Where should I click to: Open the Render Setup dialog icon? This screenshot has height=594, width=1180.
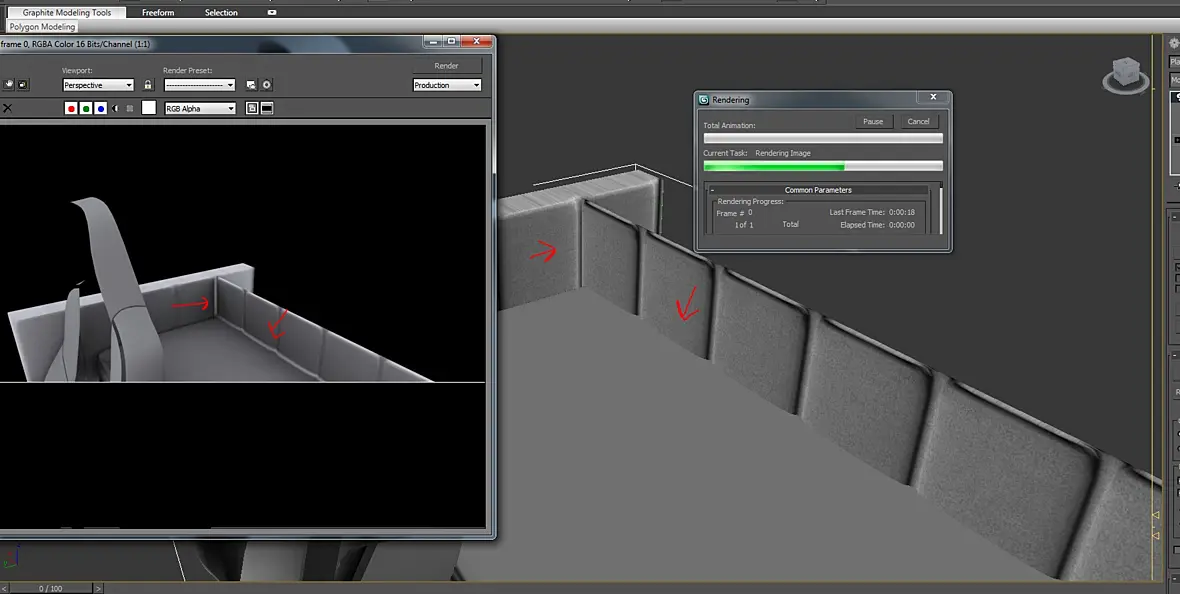(251, 85)
